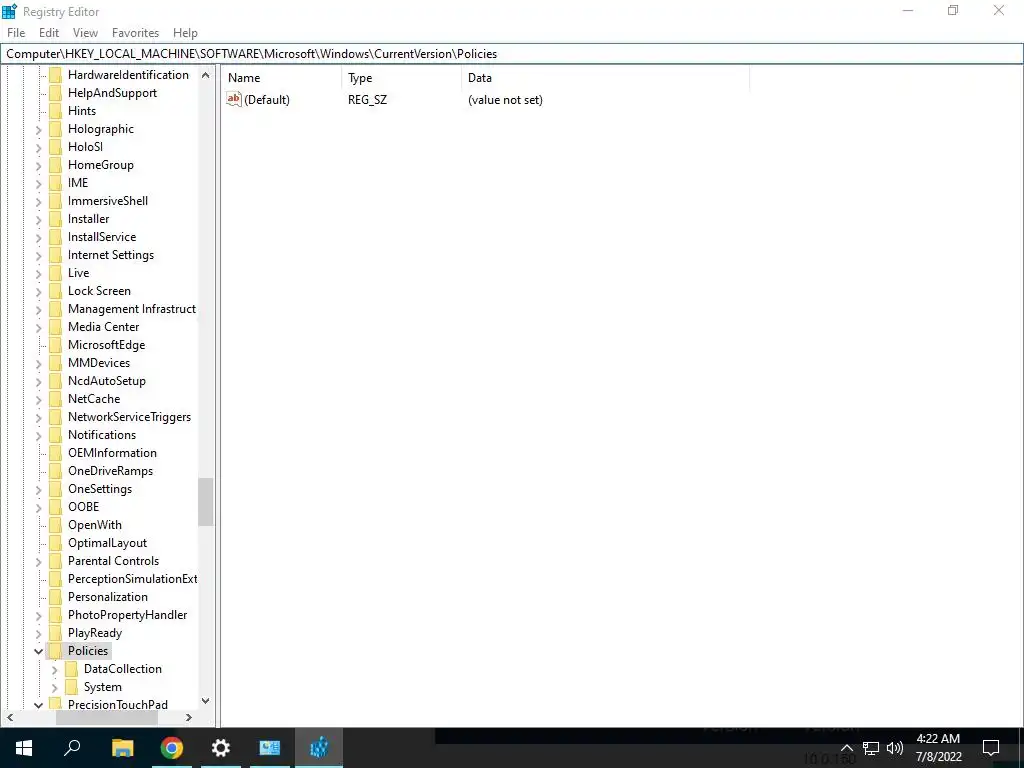Collapse the Policies key
The image size is (1024, 768).
coord(39,651)
